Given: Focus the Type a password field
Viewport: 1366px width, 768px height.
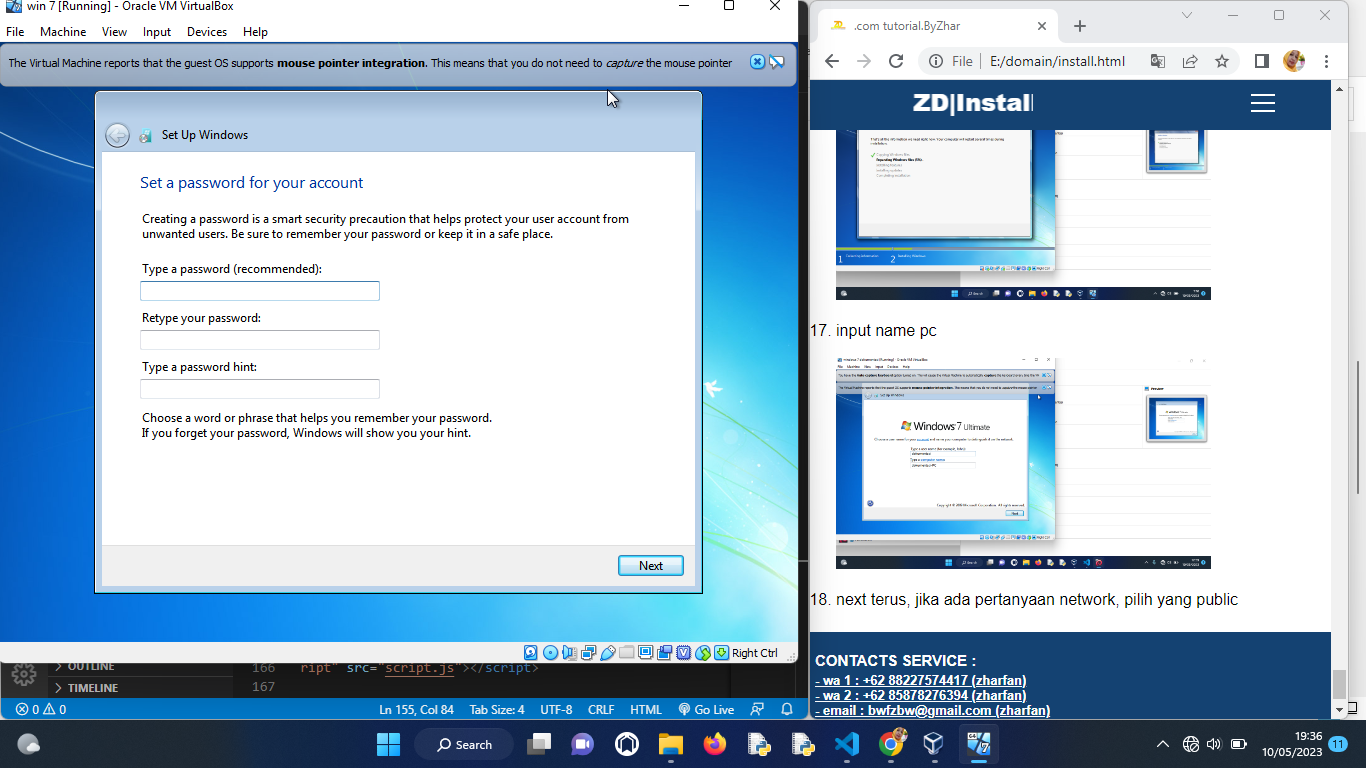Looking at the screenshot, I should click(260, 291).
